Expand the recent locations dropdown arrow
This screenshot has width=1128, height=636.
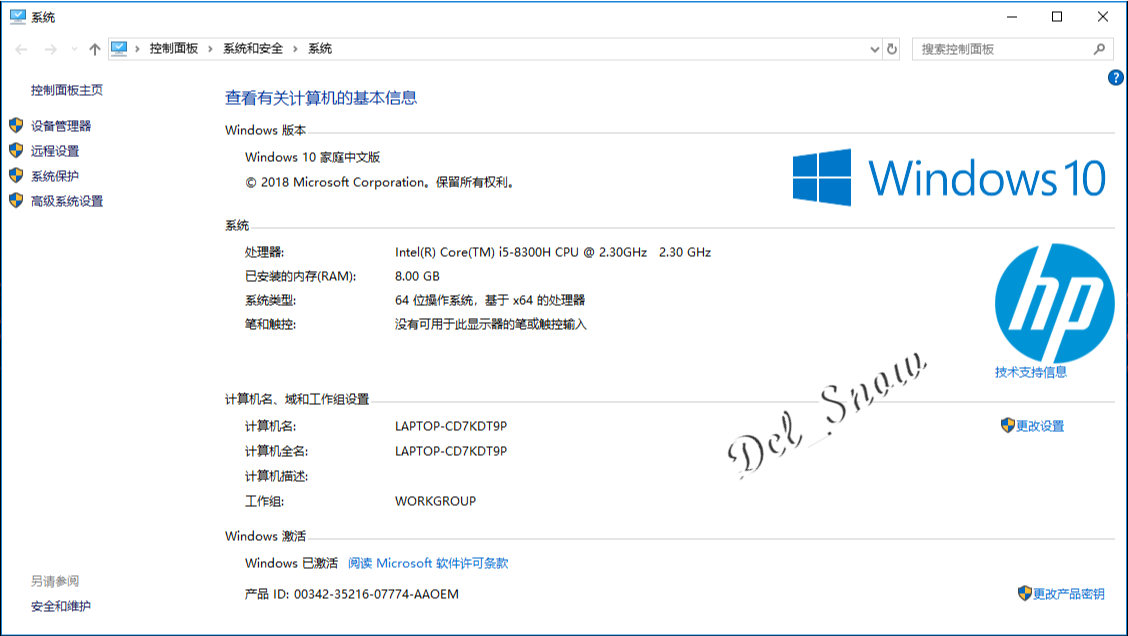tap(74, 49)
